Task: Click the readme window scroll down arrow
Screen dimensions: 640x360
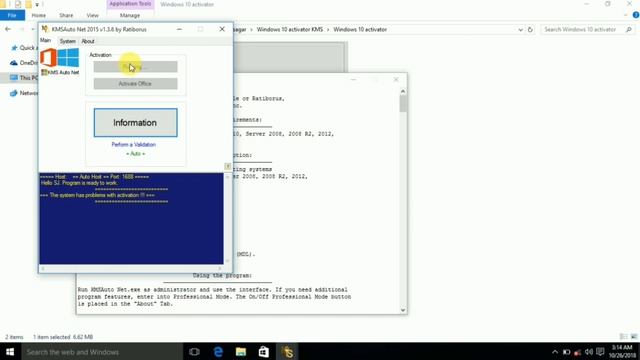Action: click(x=403, y=310)
